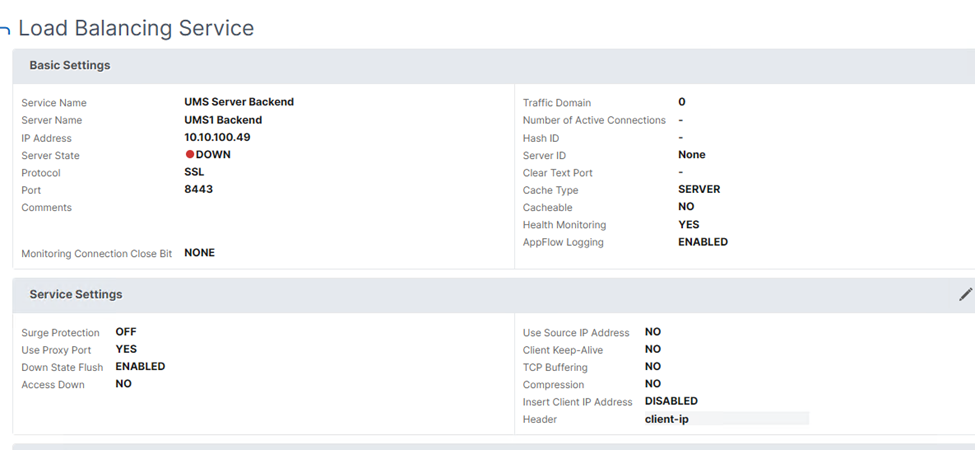The width and height of the screenshot is (975, 450).
Task: Select the UMS Server Backend service name
Action: tap(239, 102)
